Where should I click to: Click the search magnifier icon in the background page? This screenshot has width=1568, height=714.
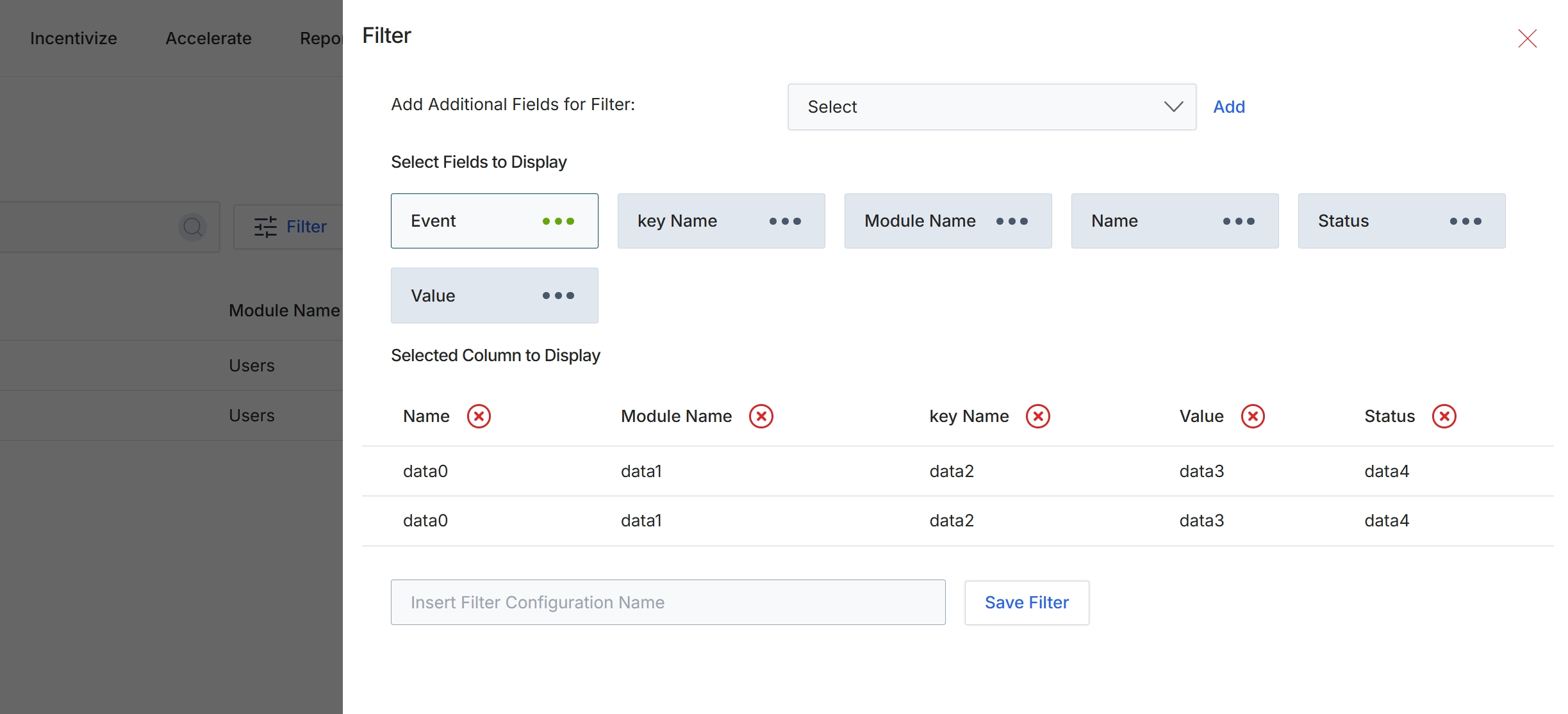(192, 227)
